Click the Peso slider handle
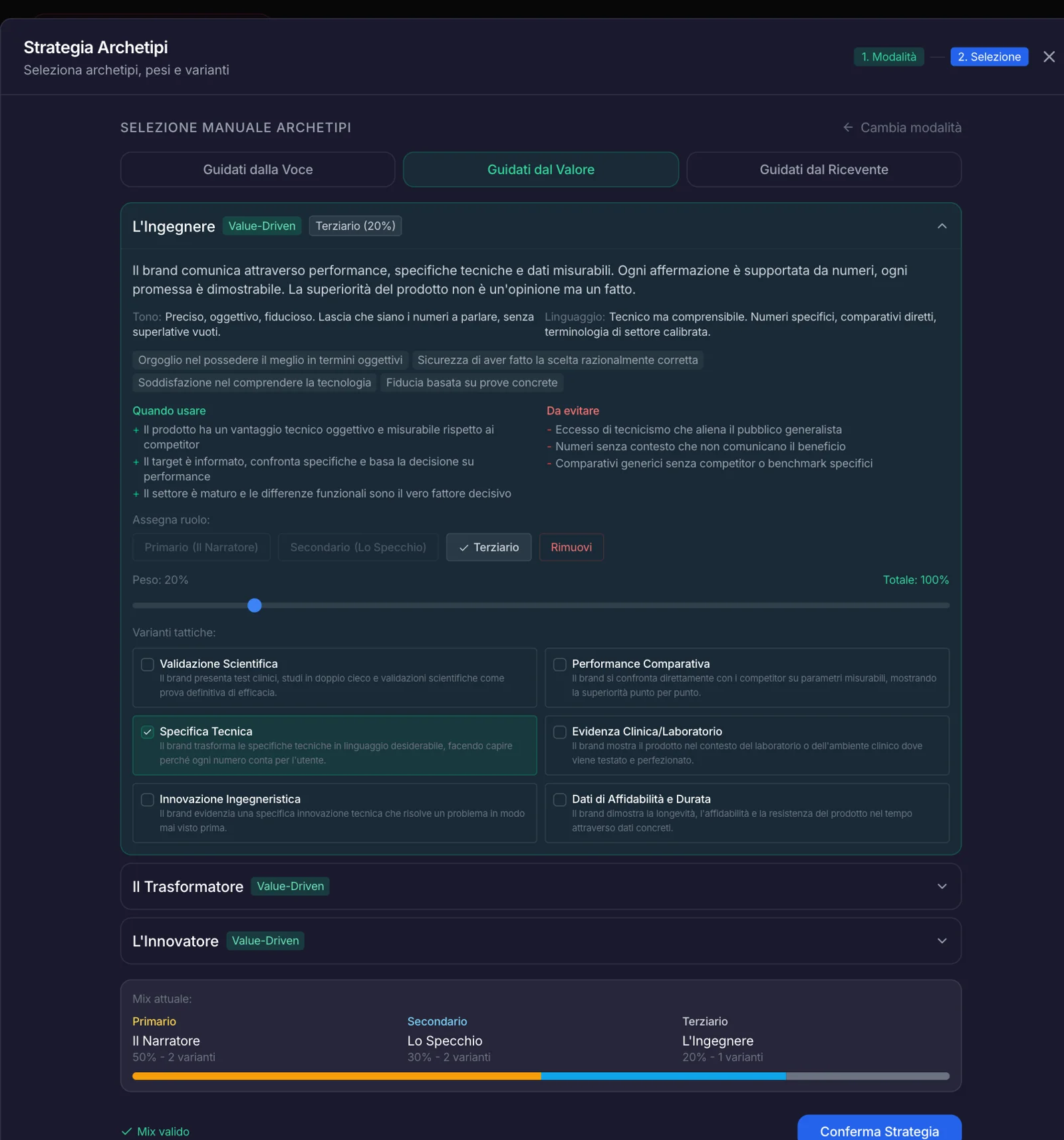The image size is (1064, 1140). click(x=255, y=605)
